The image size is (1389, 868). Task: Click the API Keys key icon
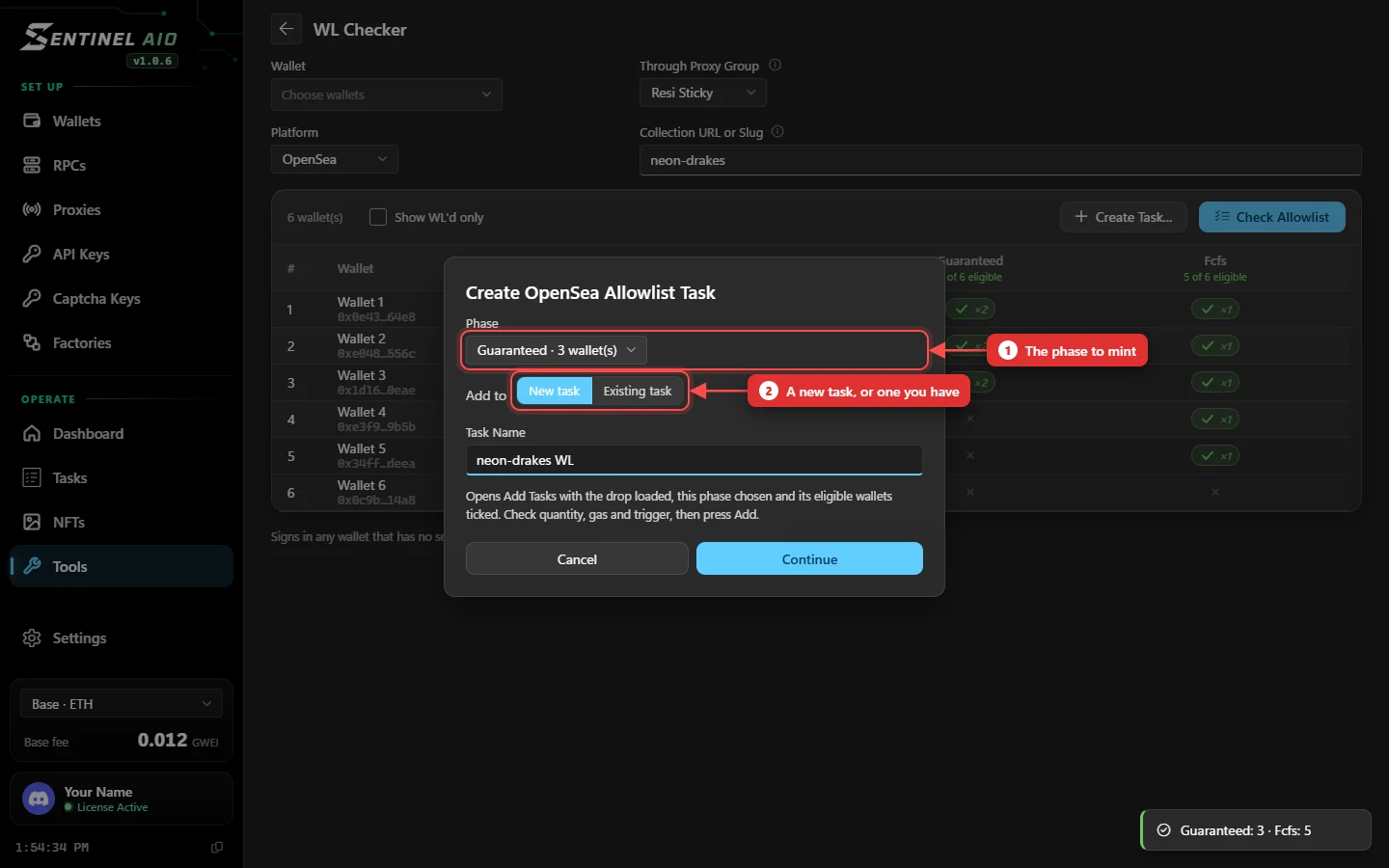(32, 255)
